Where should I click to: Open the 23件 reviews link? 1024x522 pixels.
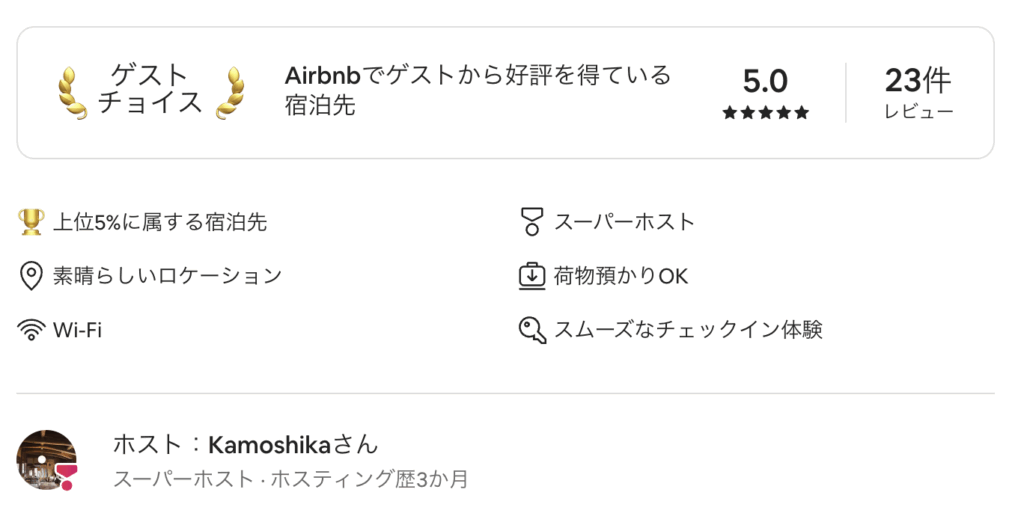pyautogui.click(x=918, y=92)
